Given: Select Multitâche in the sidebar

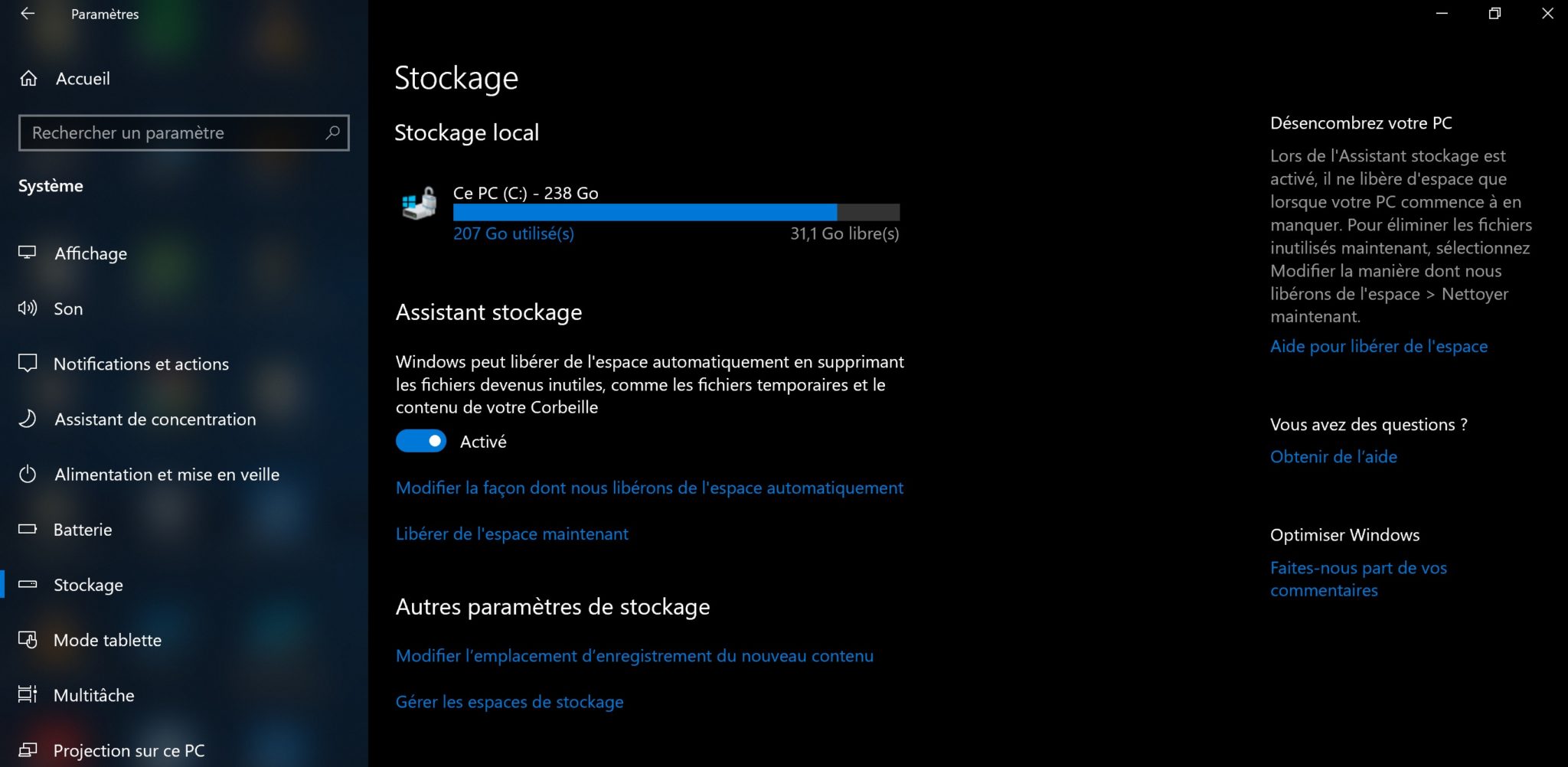Looking at the screenshot, I should coord(93,695).
